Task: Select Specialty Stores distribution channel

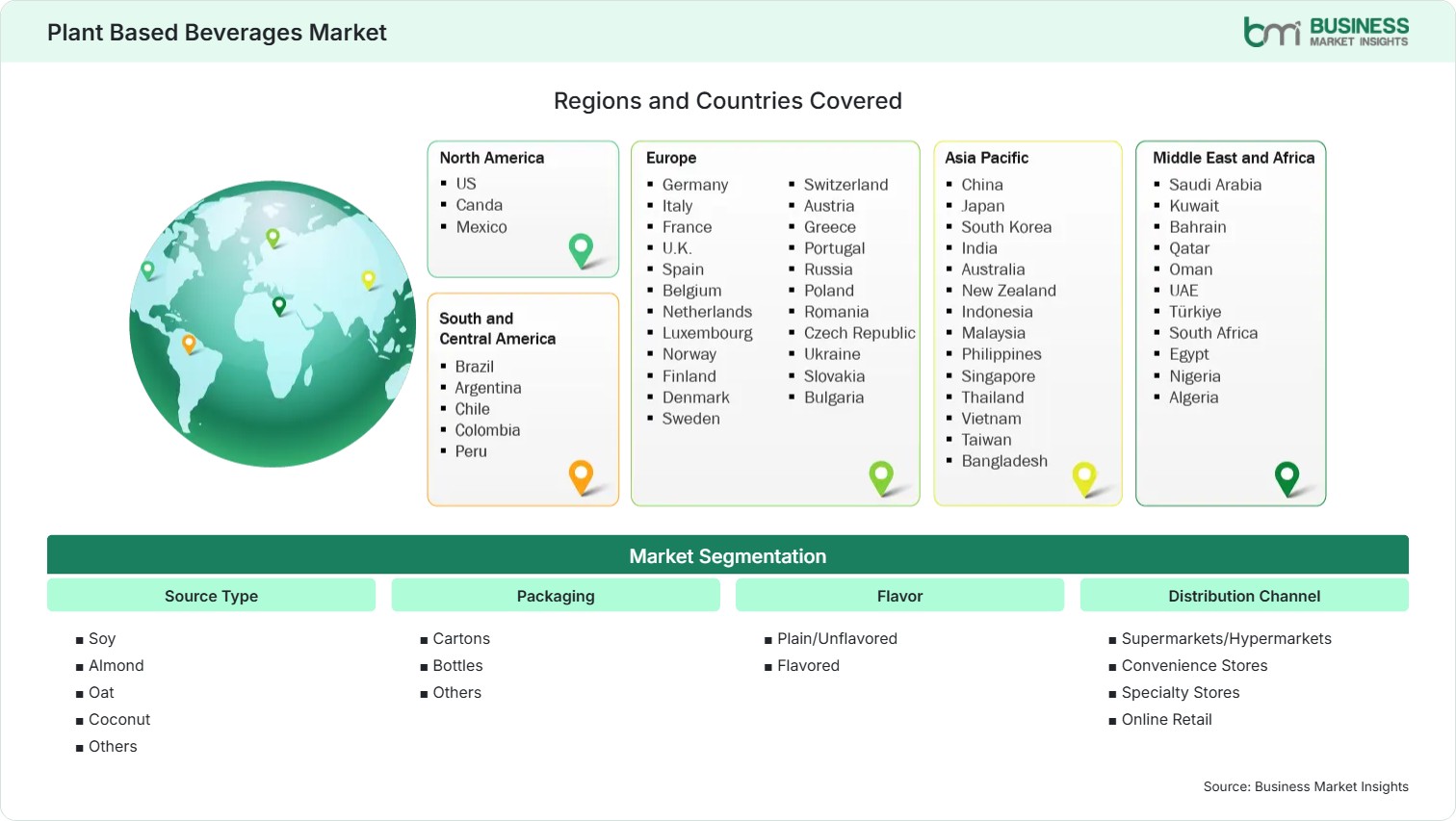Action: (1181, 693)
